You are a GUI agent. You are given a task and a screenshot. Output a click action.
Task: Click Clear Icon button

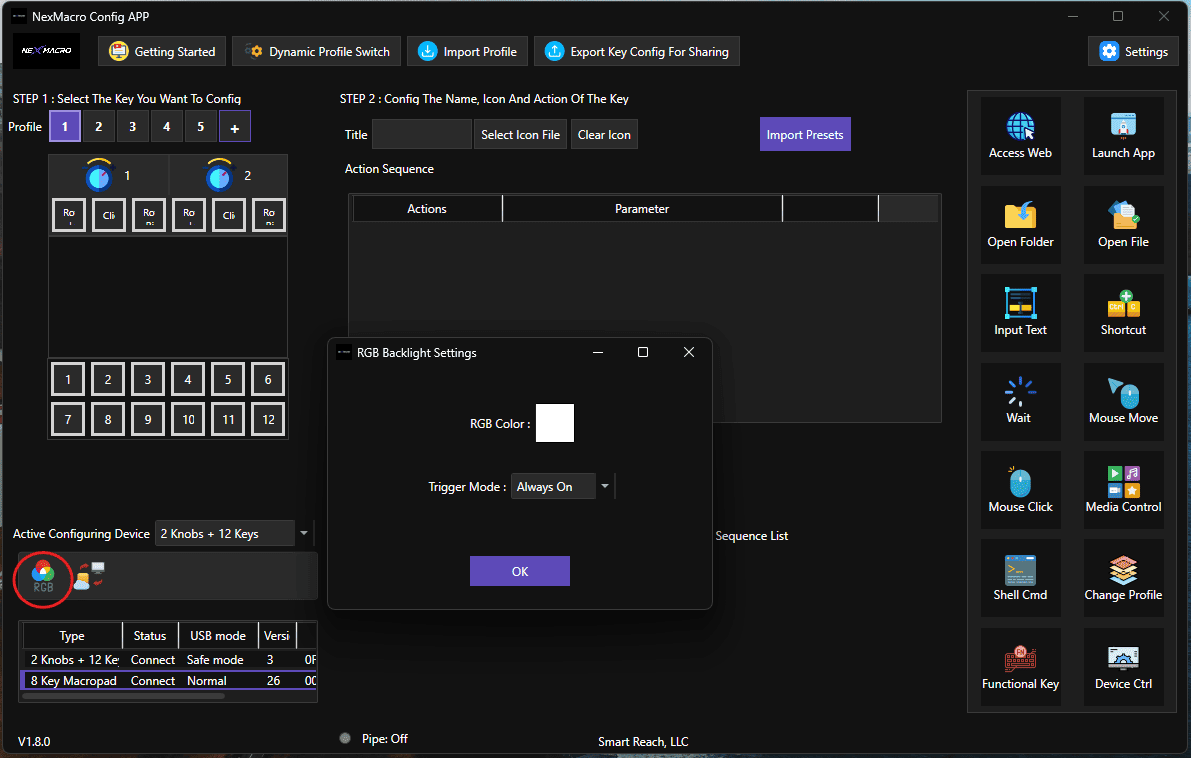pyautogui.click(x=604, y=134)
